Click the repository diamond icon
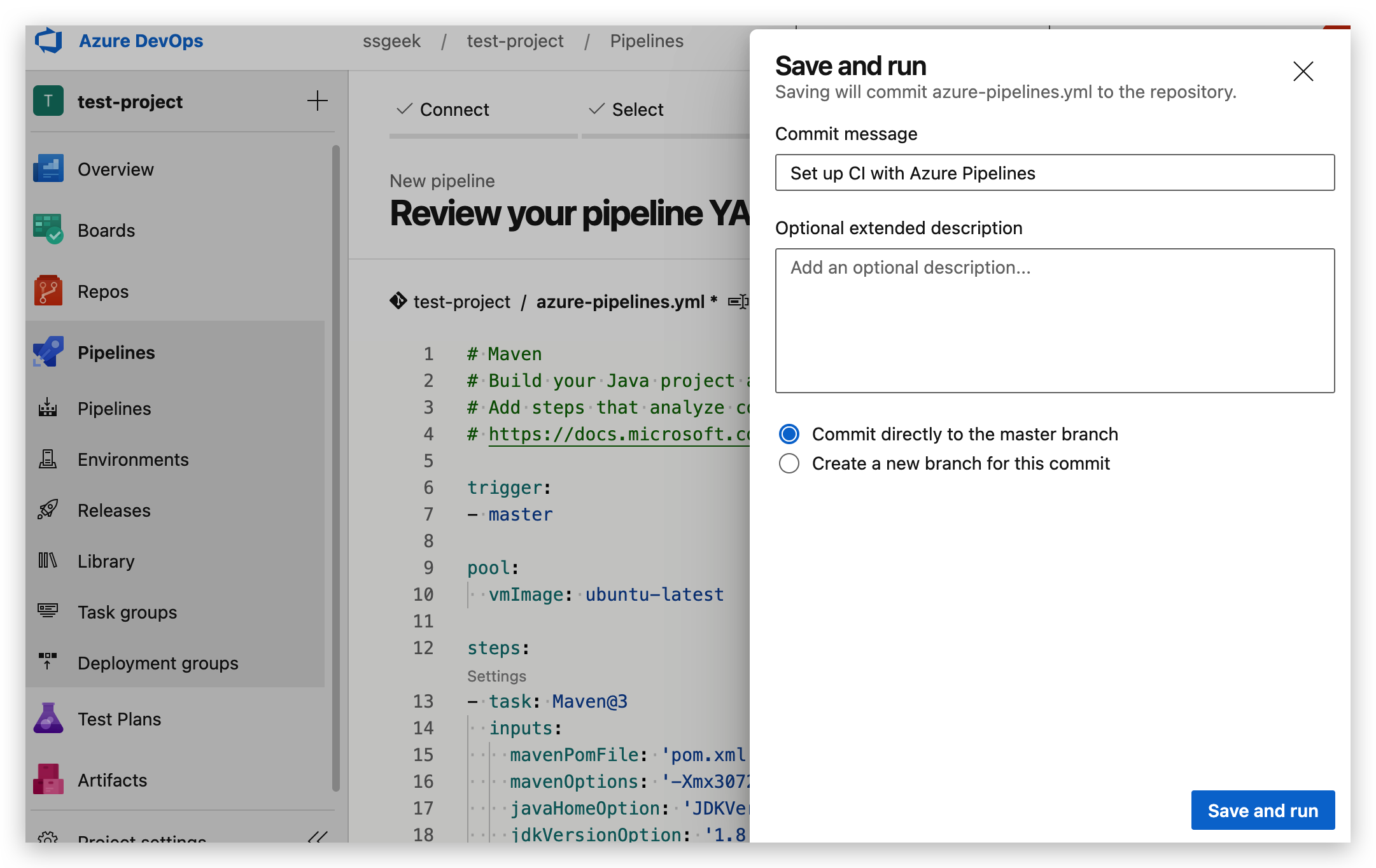The height and width of the screenshot is (868, 1376). 398,300
